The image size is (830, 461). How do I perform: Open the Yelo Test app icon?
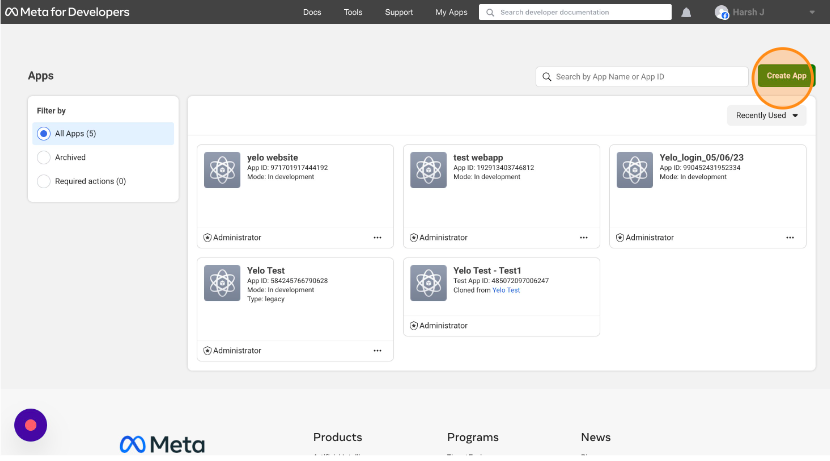(x=222, y=283)
